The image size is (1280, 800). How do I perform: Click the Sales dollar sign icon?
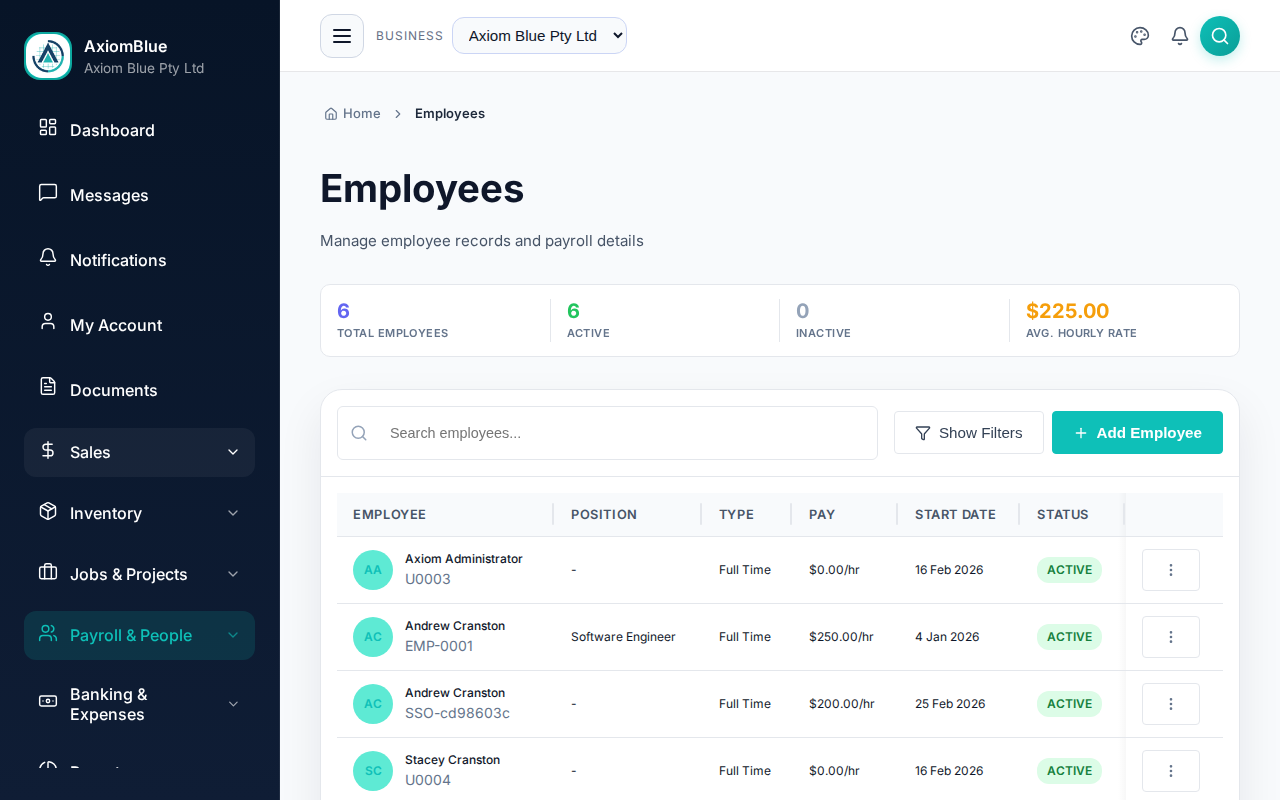click(x=48, y=450)
